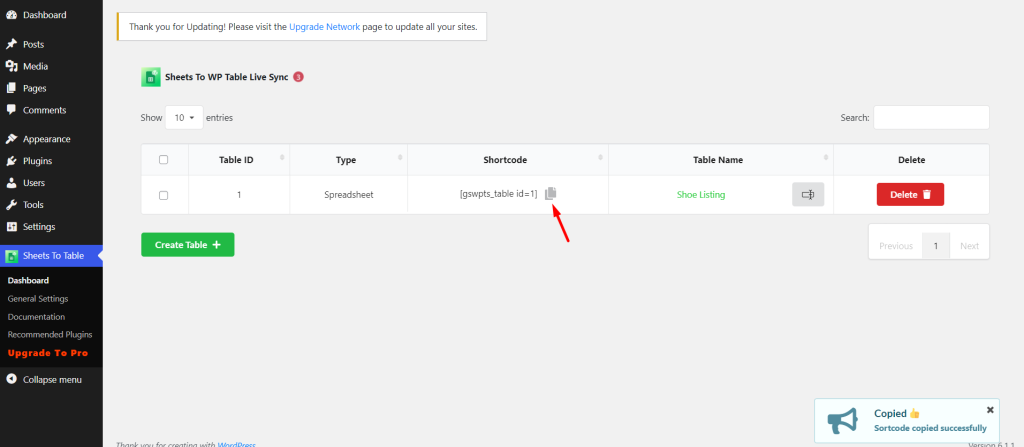Screen dimensions: 1024x447
Task: Click the Create Table button
Action: click(x=187, y=244)
